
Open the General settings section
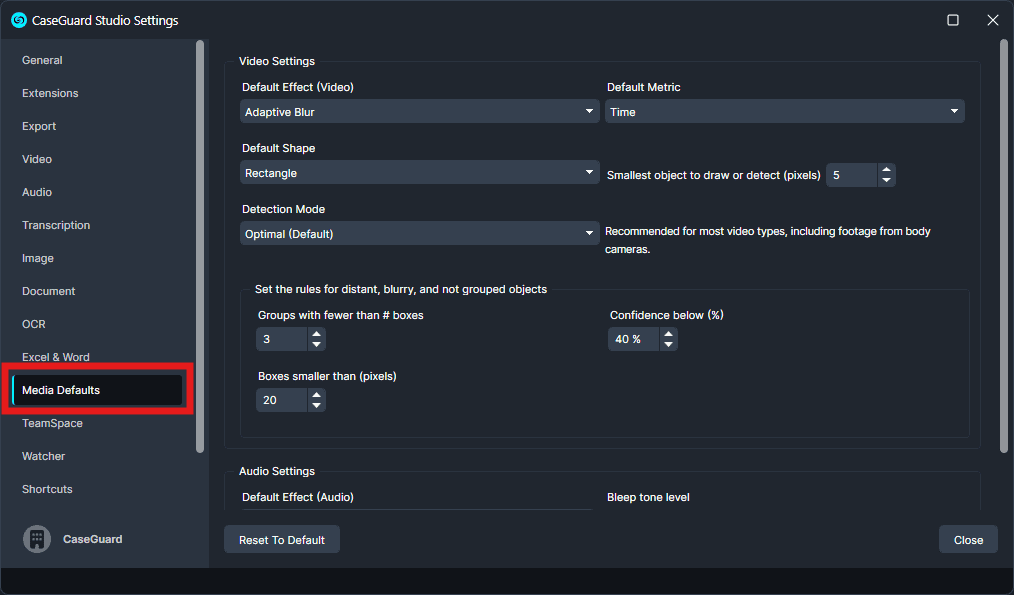click(x=42, y=60)
